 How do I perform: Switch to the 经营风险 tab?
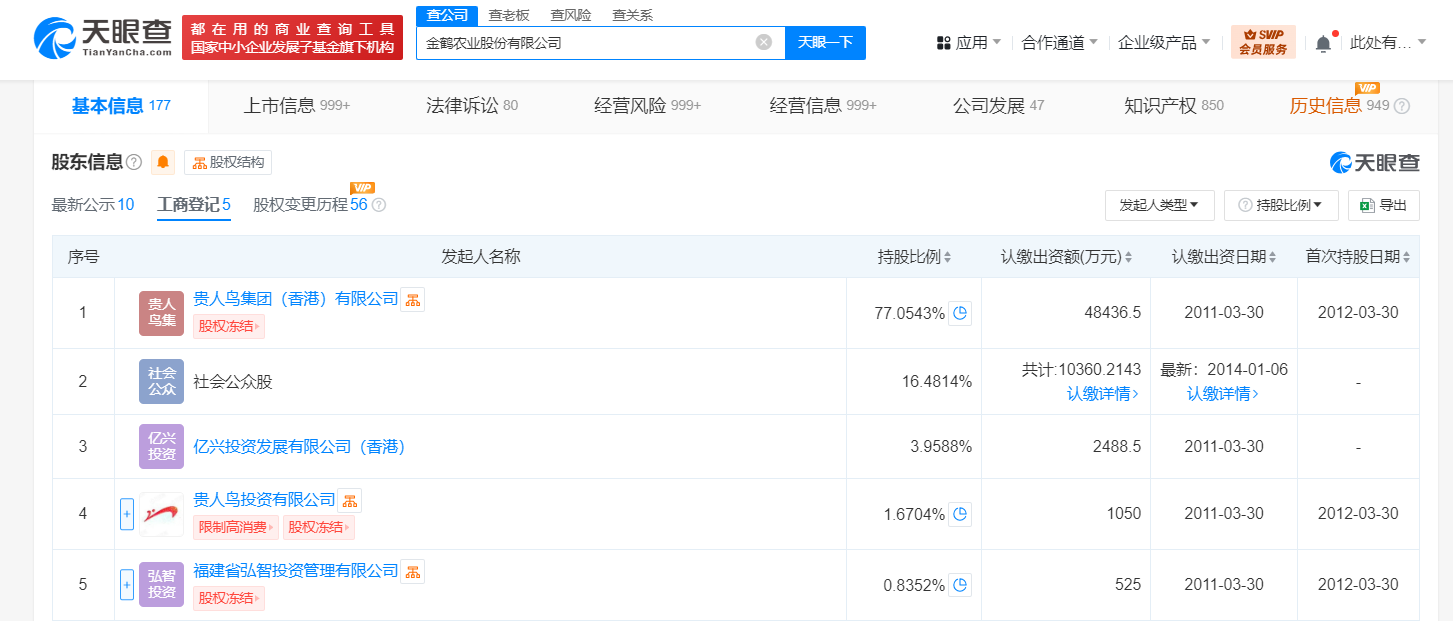(648, 106)
